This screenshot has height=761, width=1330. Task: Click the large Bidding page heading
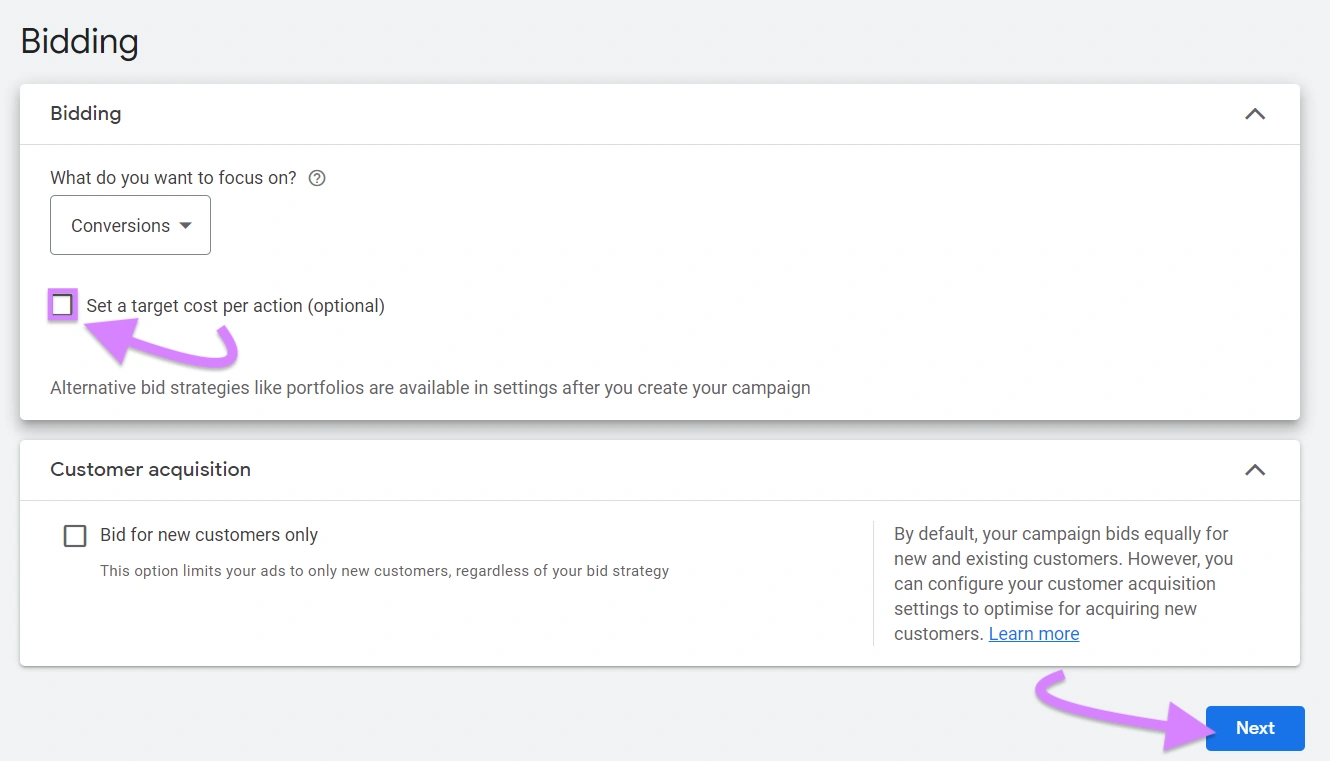coord(79,42)
